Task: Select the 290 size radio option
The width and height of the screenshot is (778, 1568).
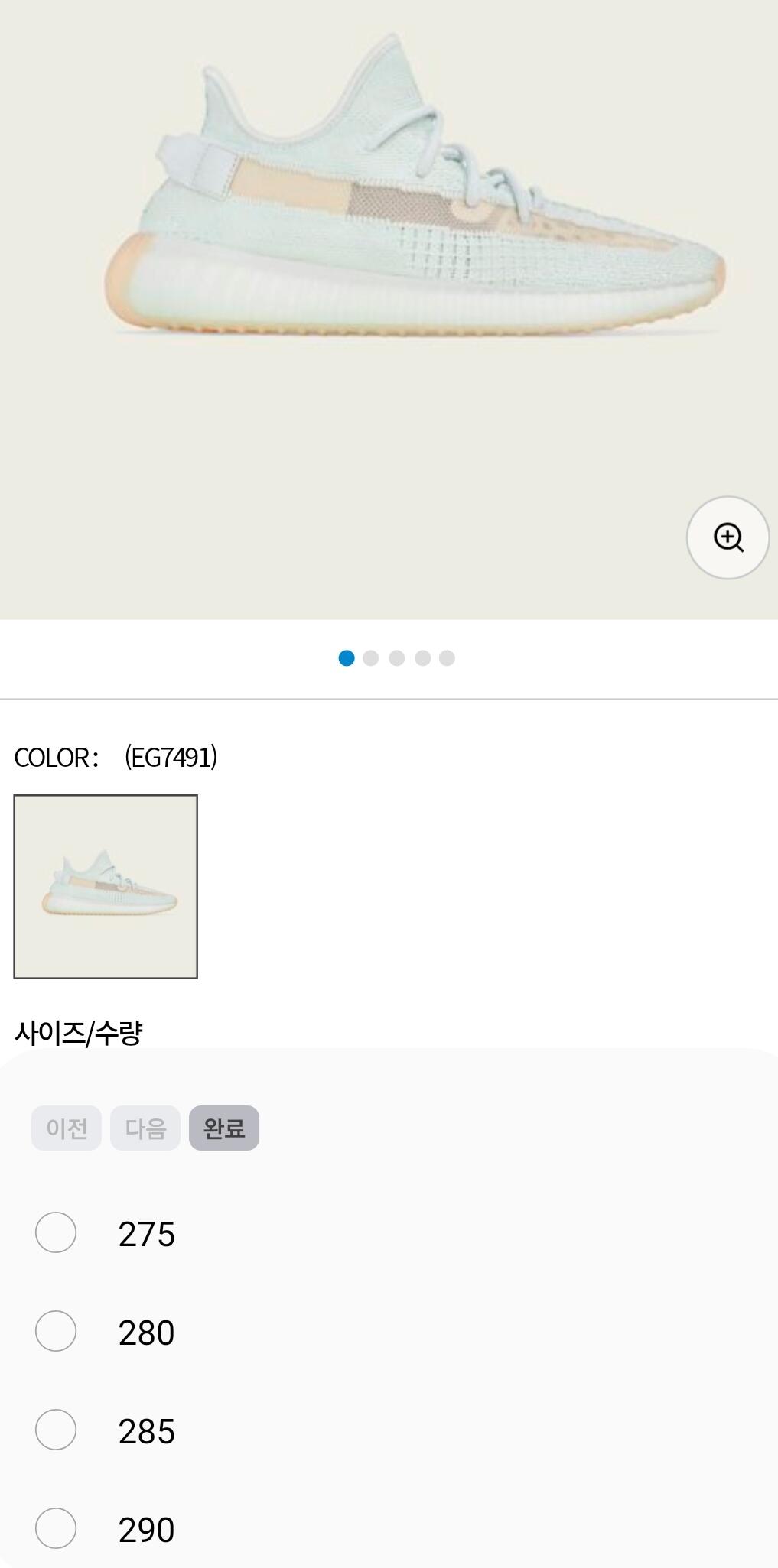Action: (56, 1528)
